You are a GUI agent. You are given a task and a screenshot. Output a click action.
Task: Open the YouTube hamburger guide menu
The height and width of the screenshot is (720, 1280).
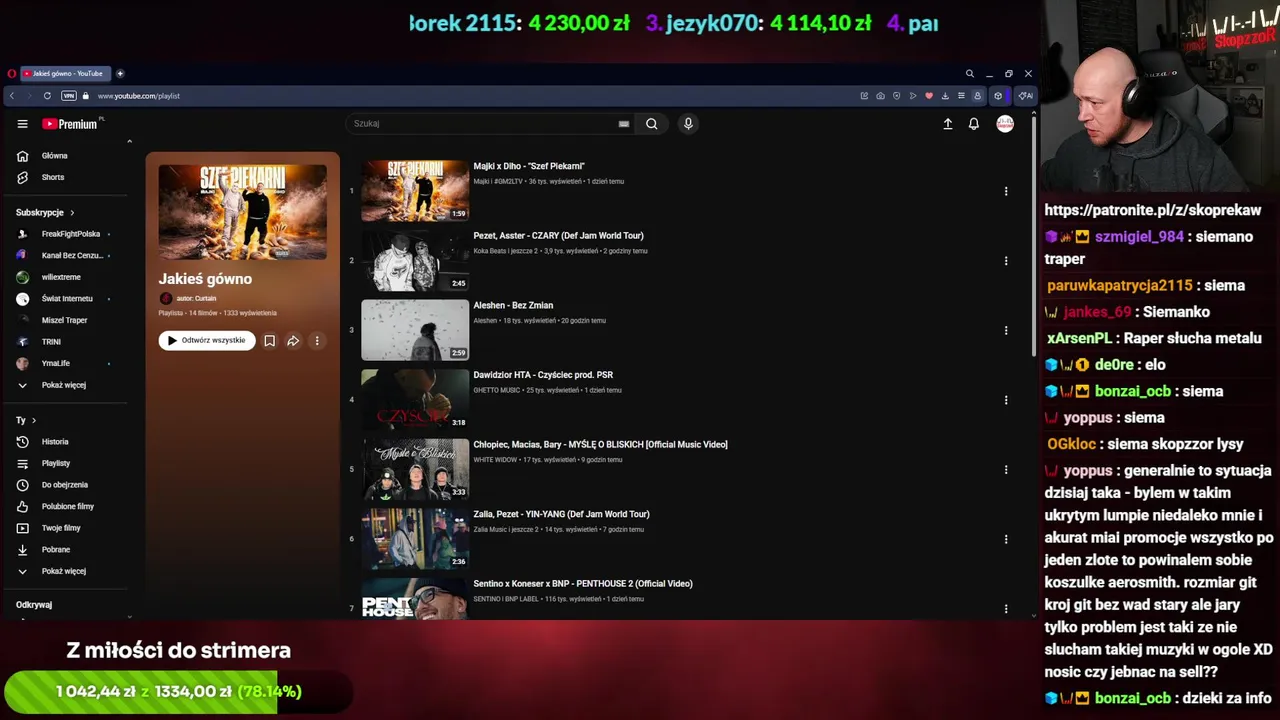(x=22, y=124)
